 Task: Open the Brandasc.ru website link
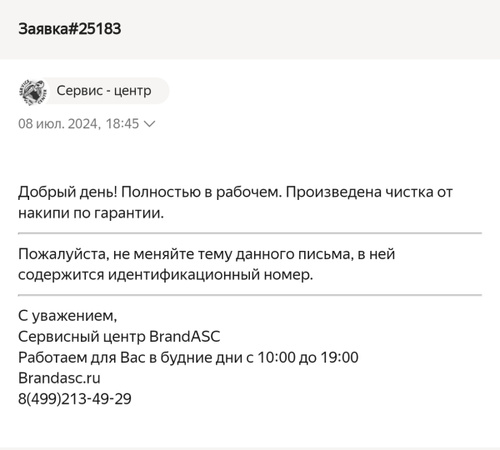pos(59,378)
